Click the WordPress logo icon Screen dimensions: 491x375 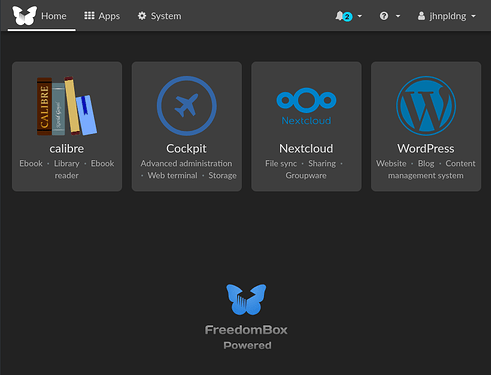426,106
